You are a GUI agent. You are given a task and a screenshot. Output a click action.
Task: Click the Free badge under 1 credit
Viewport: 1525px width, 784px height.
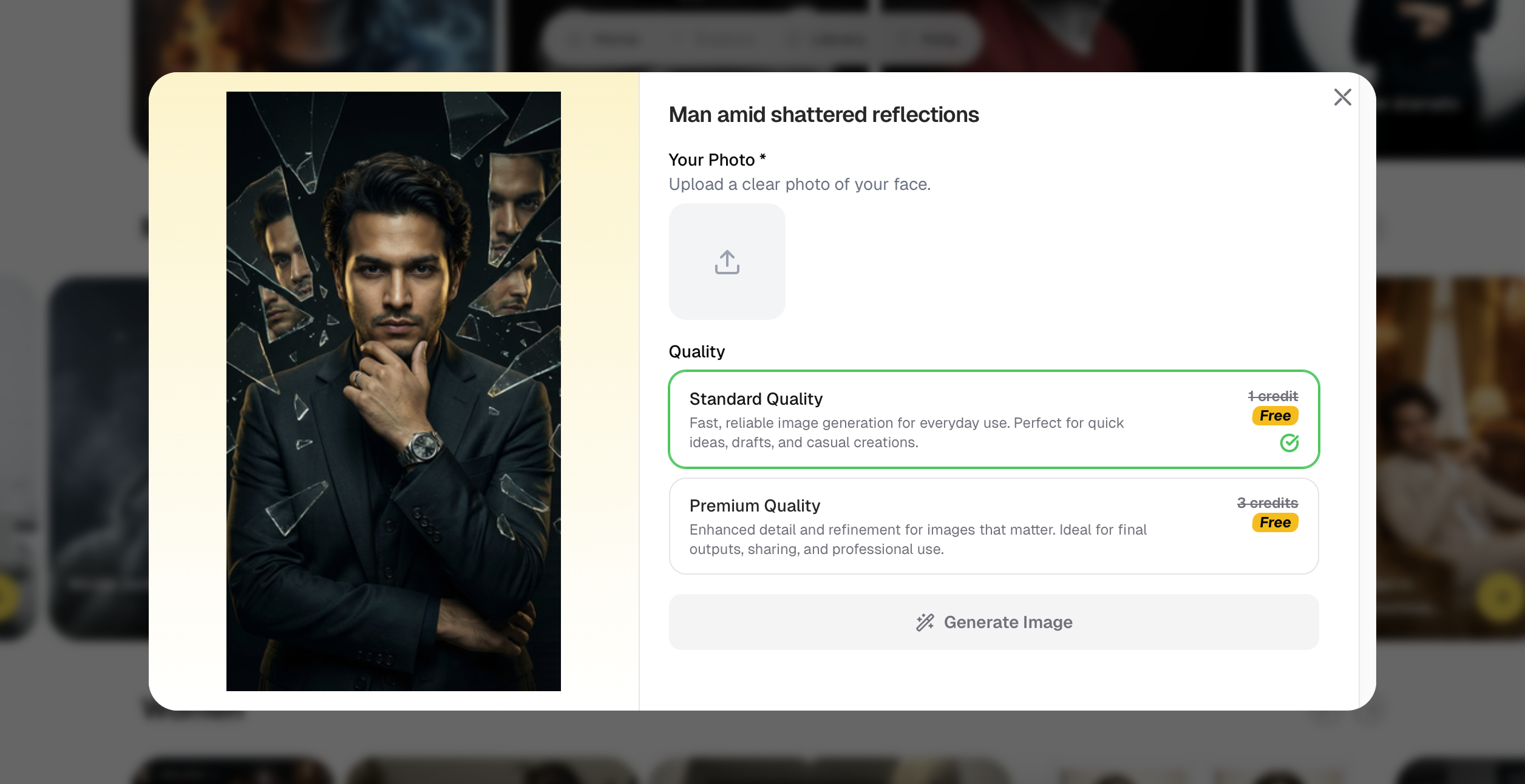coord(1274,416)
